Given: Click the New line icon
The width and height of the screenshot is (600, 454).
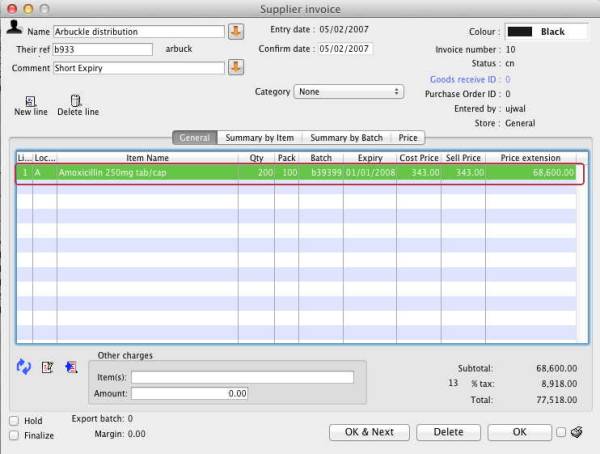Looking at the screenshot, I should pyautogui.click(x=30, y=101).
